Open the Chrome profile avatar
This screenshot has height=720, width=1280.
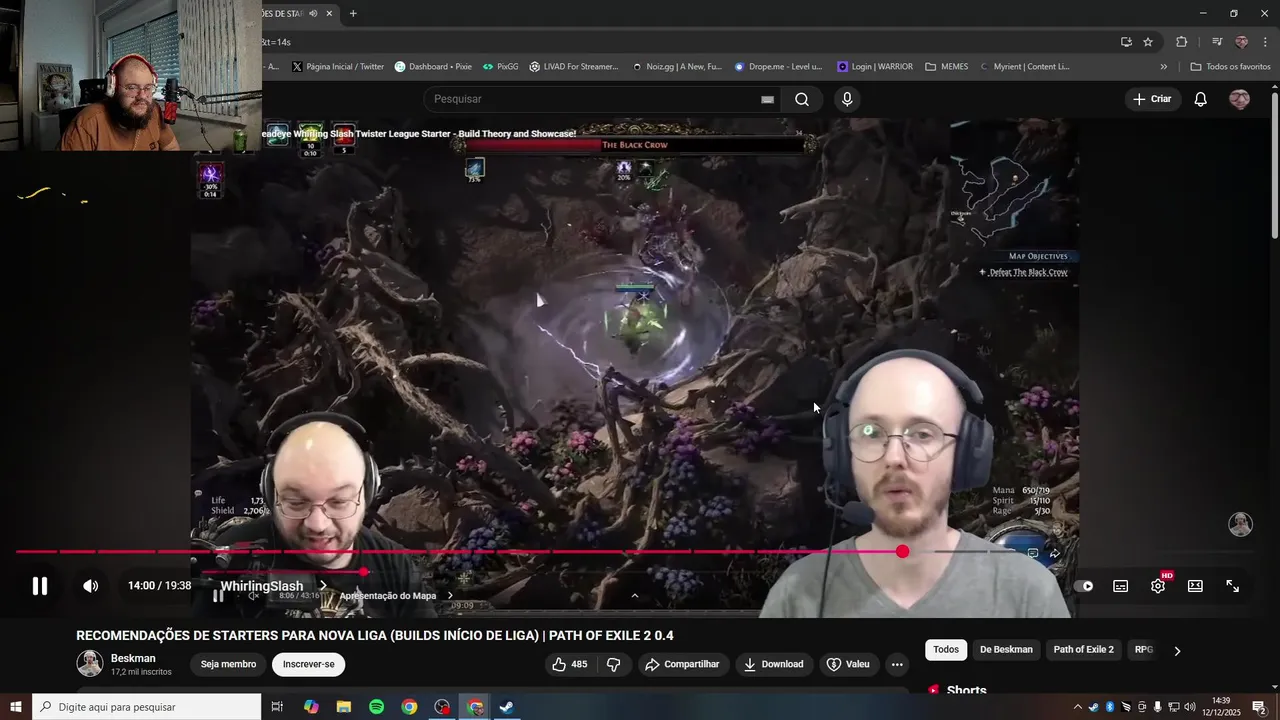(x=1241, y=42)
